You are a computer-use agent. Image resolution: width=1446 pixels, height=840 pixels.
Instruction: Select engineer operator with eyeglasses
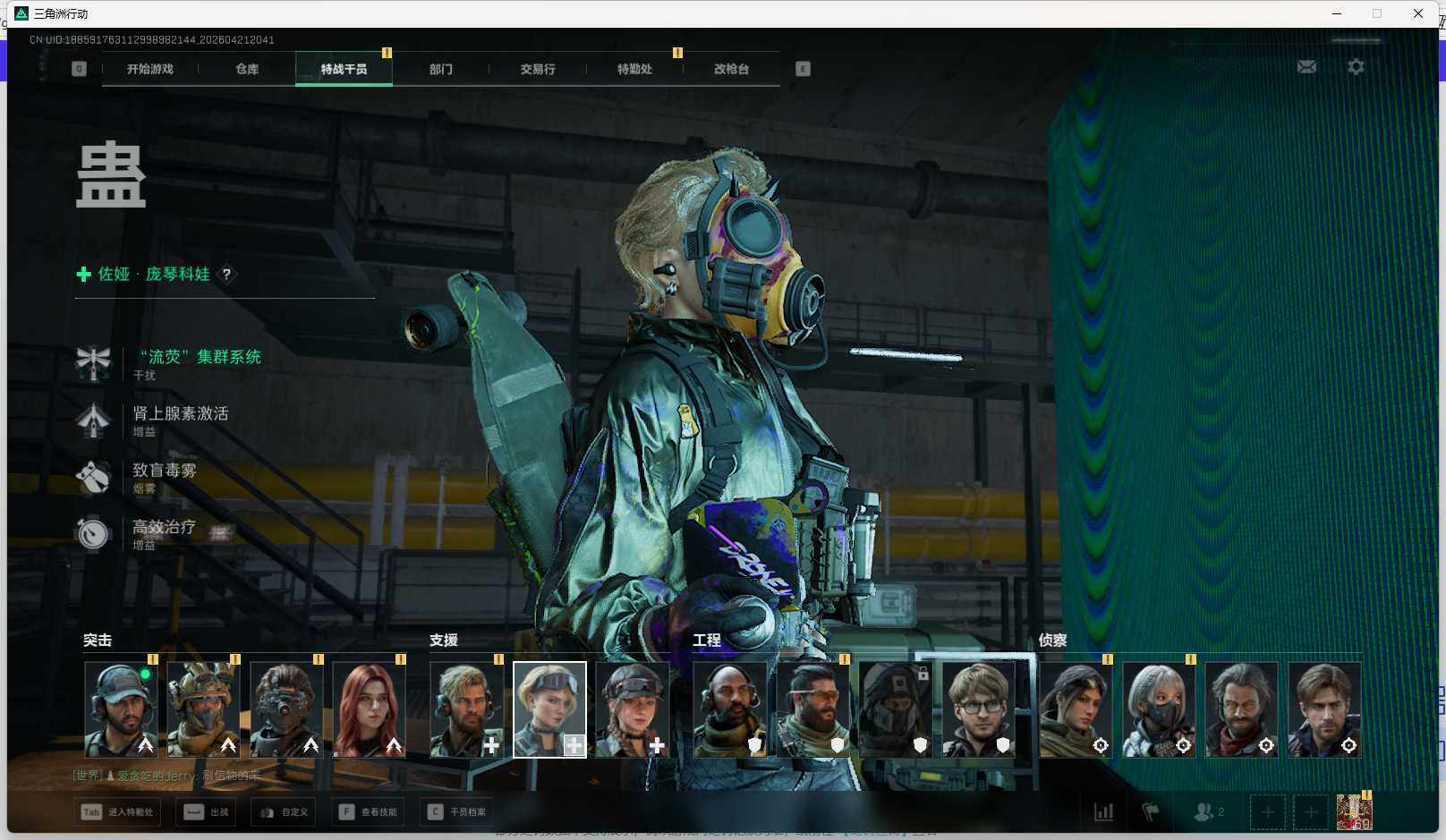(x=979, y=709)
